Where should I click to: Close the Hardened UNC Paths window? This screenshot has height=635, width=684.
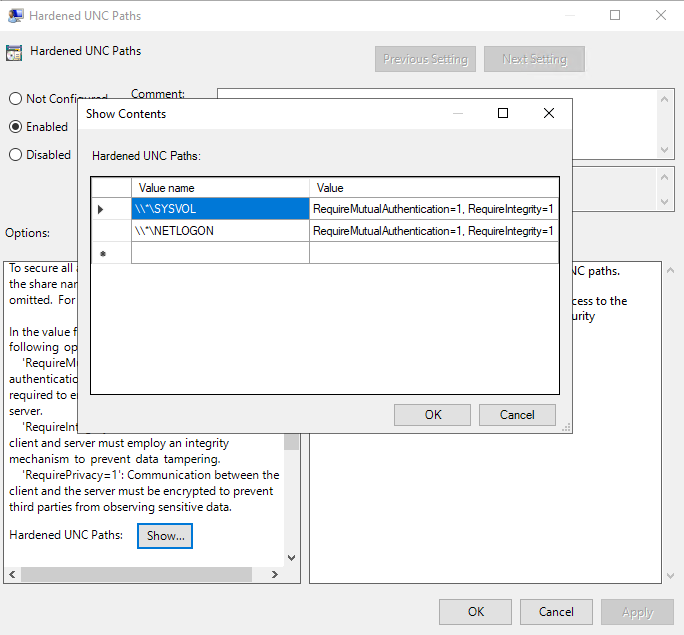[660, 15]
